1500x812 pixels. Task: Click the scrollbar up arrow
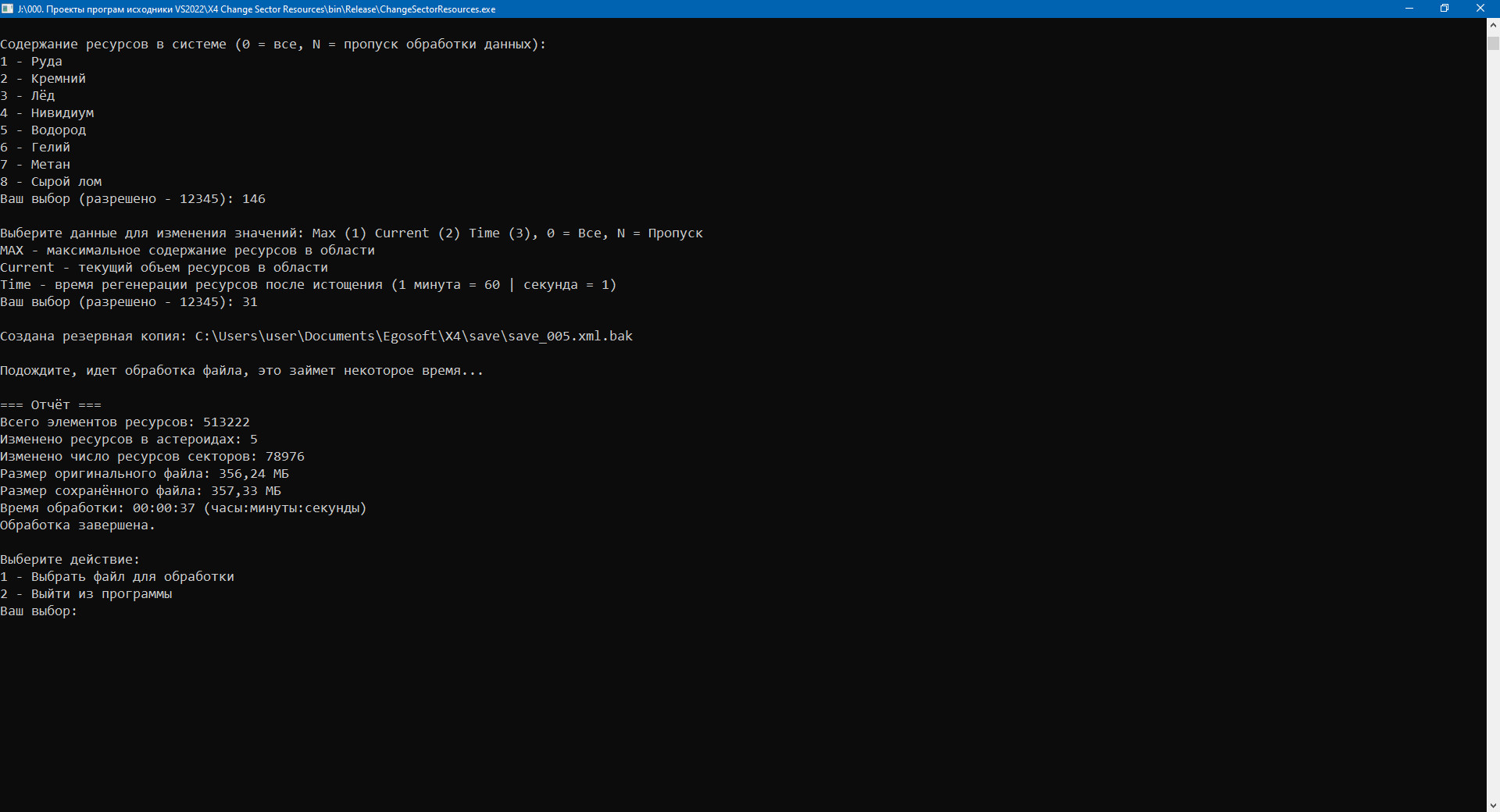coord(1493,24)
